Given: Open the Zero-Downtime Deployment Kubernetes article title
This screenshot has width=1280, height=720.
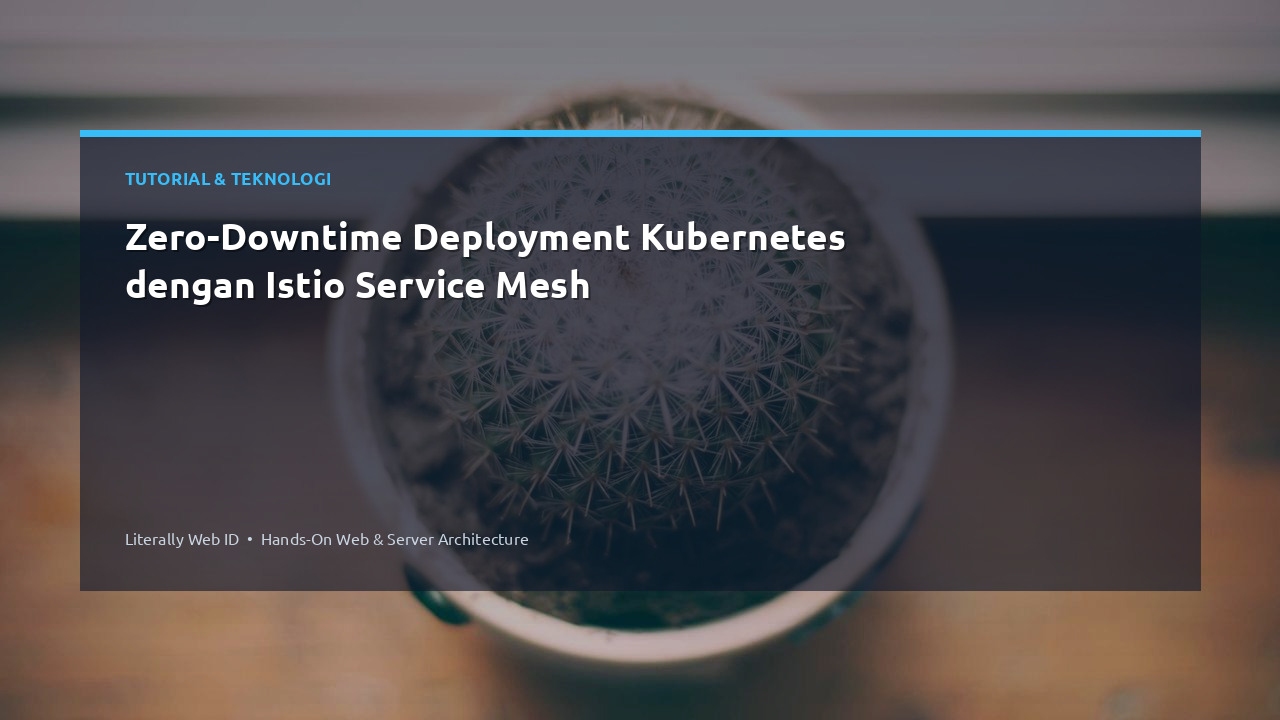Looking at the screenshot, I should (x=485, y=261).
